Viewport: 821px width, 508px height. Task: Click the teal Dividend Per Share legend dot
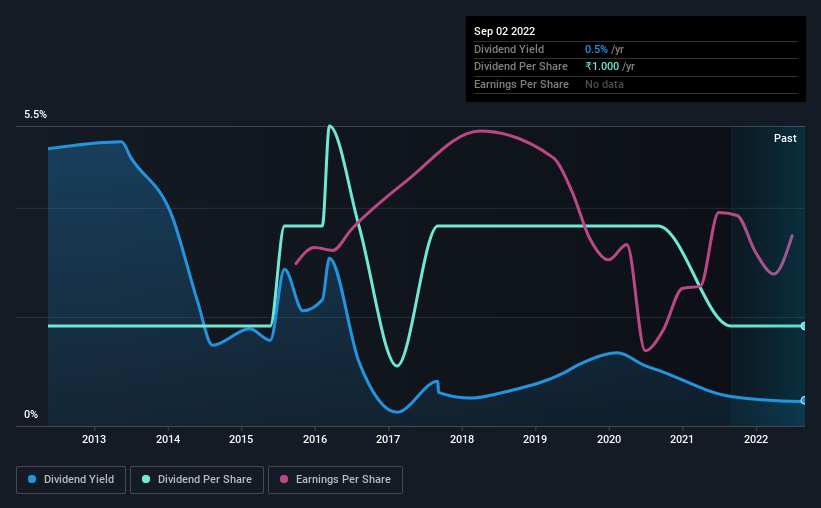[x=146, y=479]
